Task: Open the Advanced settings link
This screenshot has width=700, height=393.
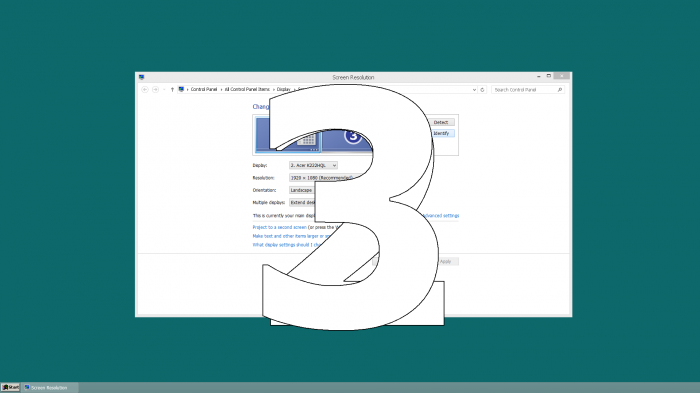Action: pyautogui.click(x=441, y=216)
